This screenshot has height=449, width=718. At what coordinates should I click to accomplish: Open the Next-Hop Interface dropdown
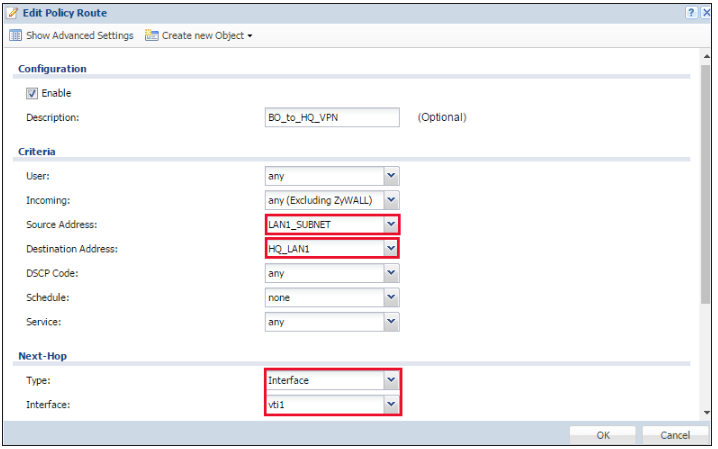point(390,404)
